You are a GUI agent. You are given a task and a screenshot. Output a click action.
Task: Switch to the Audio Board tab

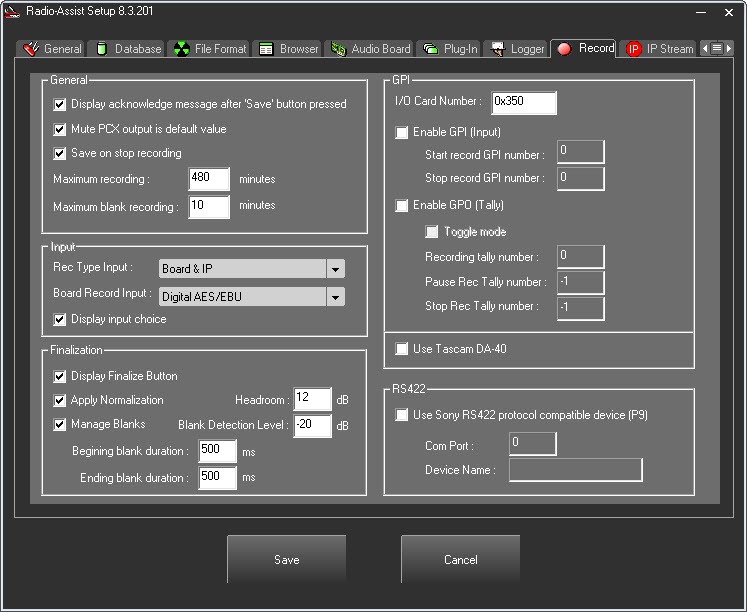point(370,48)
